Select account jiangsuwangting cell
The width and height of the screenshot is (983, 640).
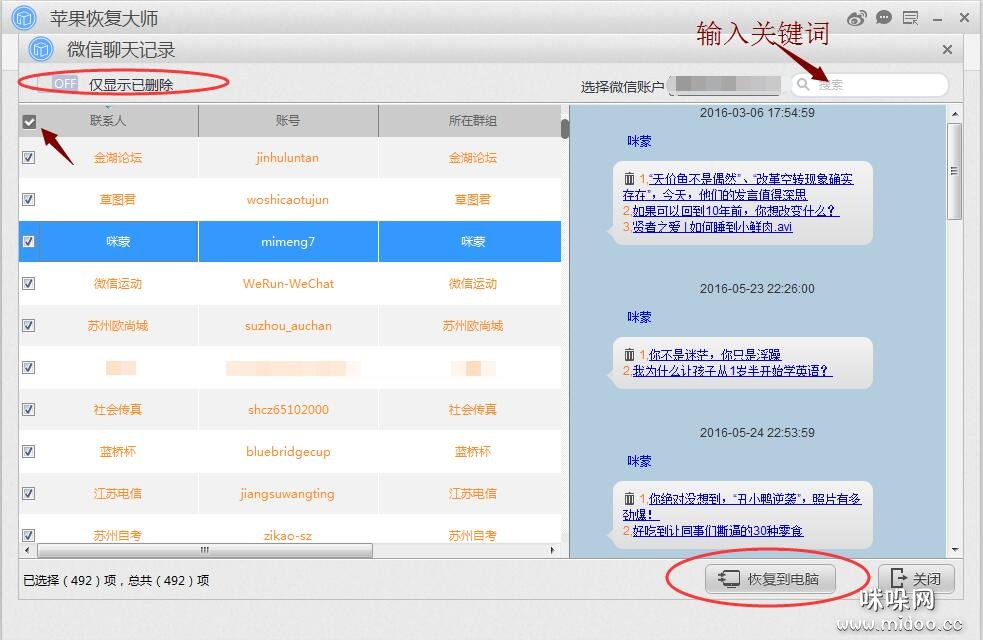pyautogui.click(x=288, y=493)
